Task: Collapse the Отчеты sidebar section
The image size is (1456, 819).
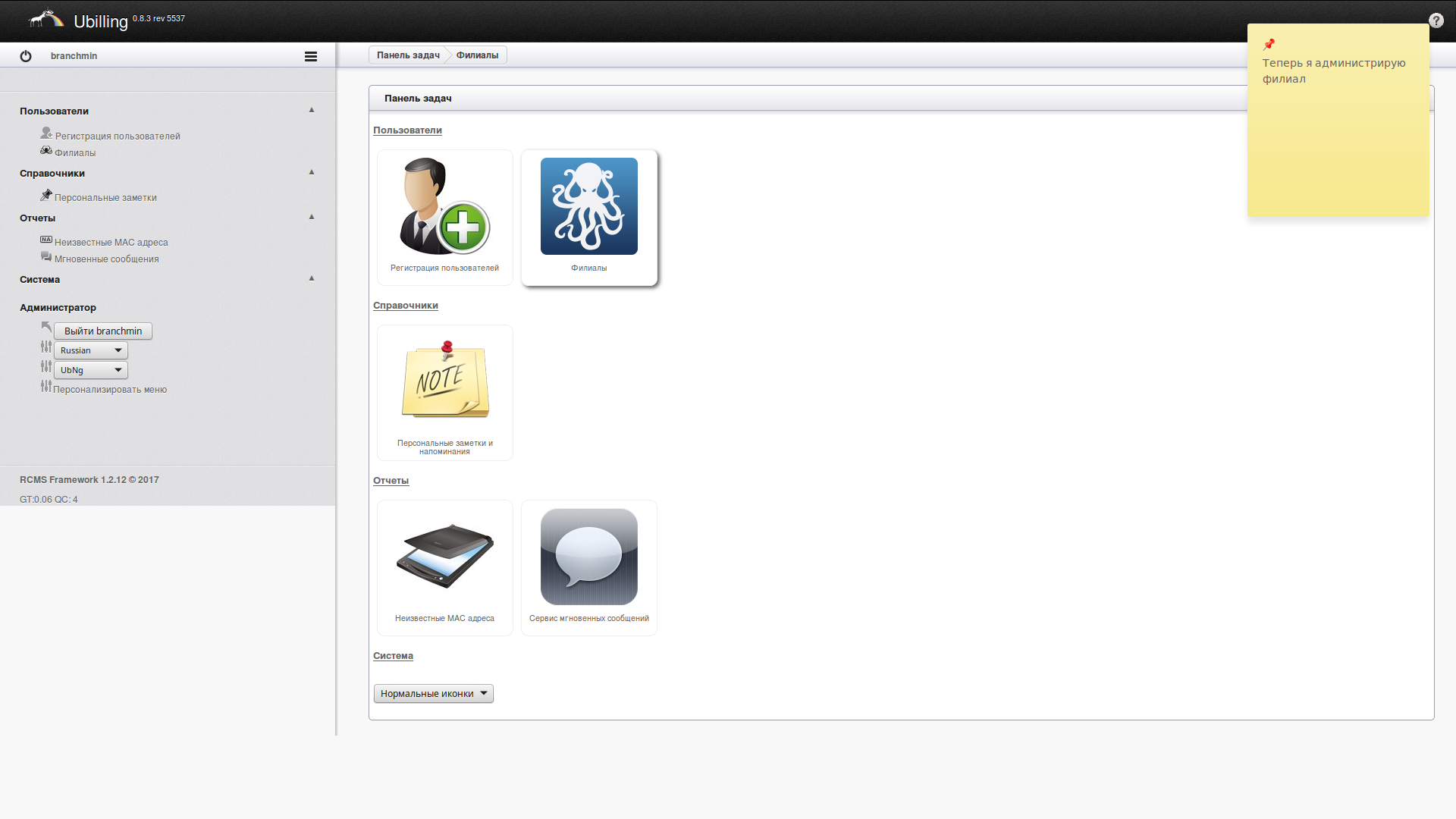Action: [x=311, y=217]
